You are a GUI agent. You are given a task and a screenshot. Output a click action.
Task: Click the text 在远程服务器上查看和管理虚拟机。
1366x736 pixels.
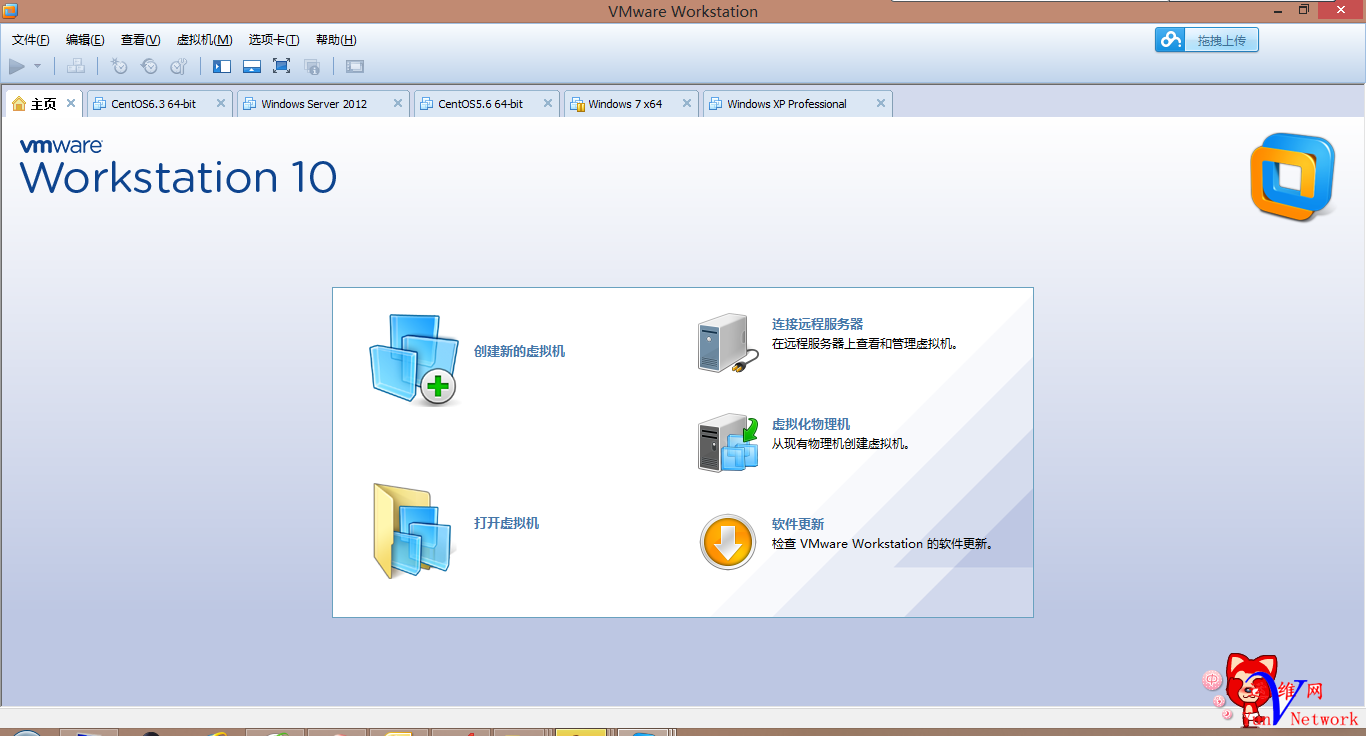click(866, 344)
